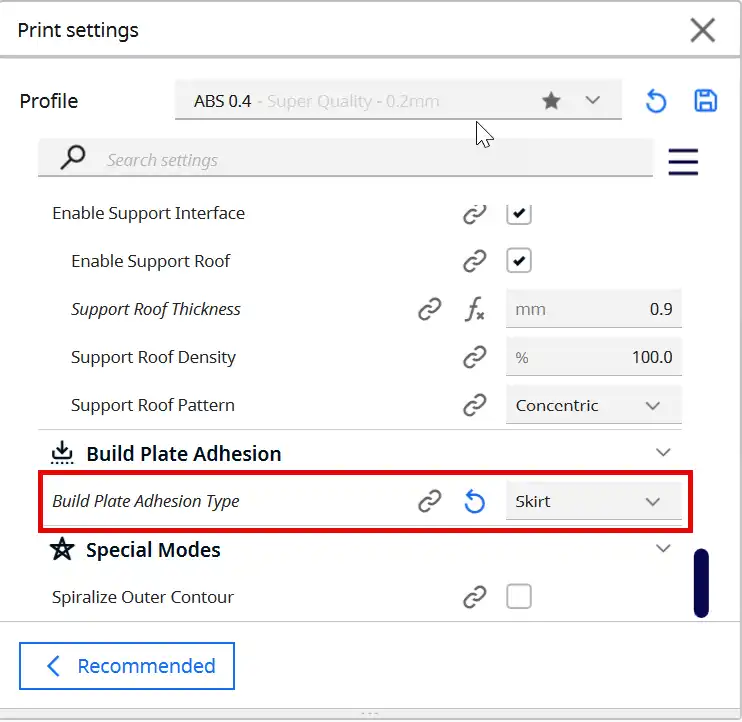
Task: Enable the Spiralize Outer Contour checkbox
Action: click(x=519, y=597)
